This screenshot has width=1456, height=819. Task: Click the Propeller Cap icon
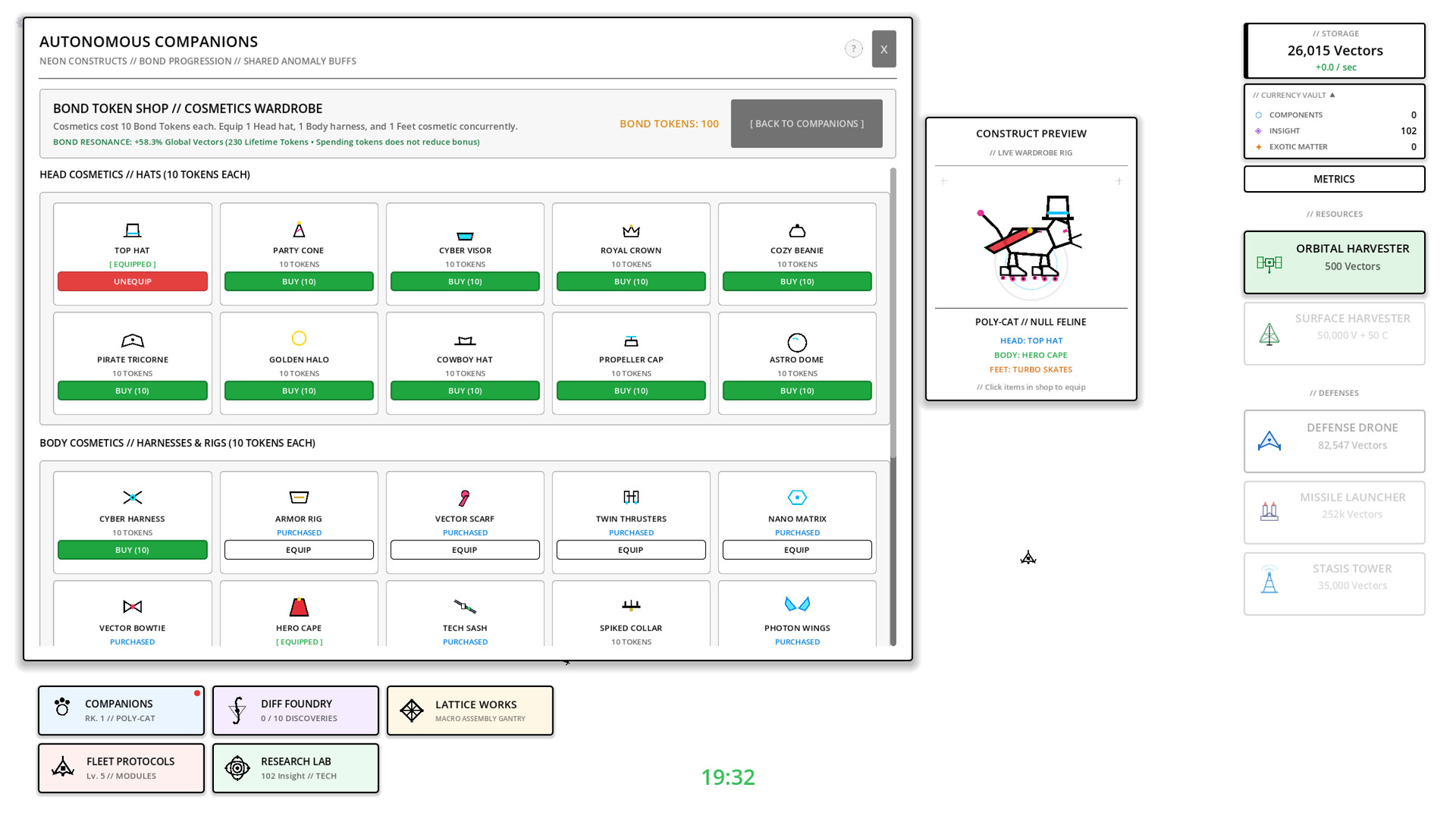631,340
